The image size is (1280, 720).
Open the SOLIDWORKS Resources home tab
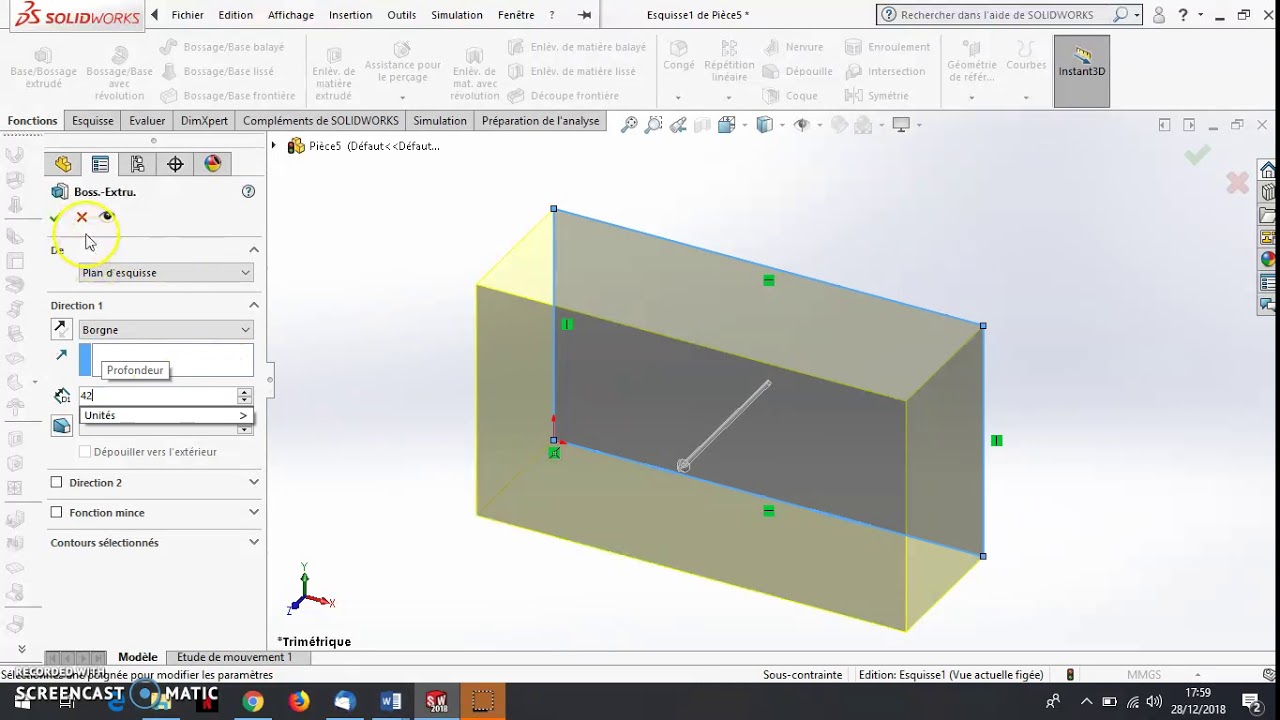coord(1268,170)
